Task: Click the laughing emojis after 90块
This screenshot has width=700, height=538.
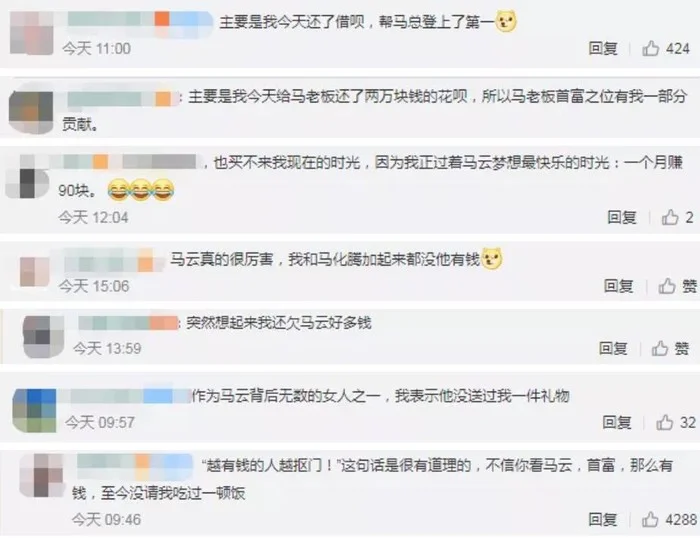Action: coord(141,190)
